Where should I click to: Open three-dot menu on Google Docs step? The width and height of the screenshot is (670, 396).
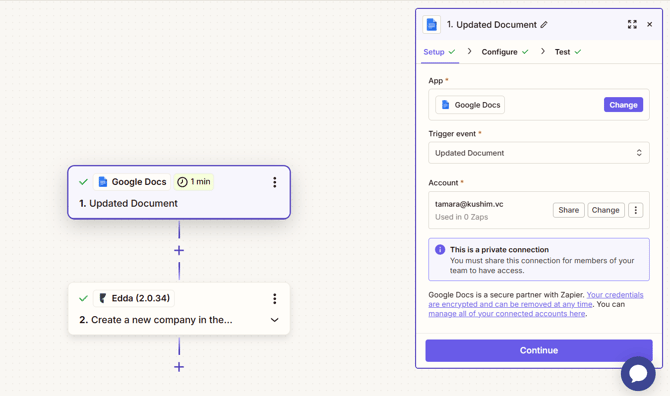(x=275, y=182)
